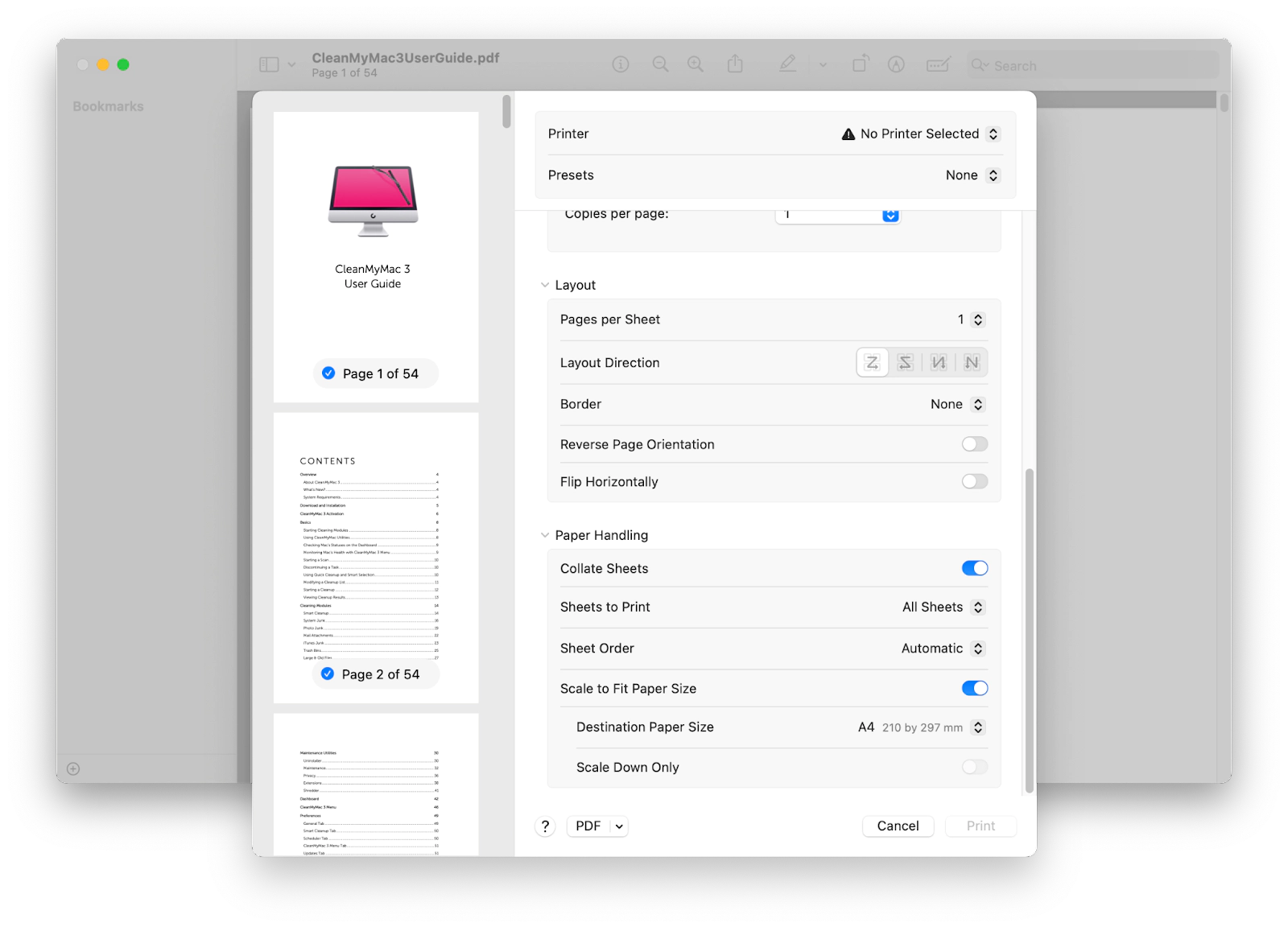Viewport: 1288px width, 931px height.
Task: Click the rotate page icon
Action: pyautogui.click(x=860, y=64)
